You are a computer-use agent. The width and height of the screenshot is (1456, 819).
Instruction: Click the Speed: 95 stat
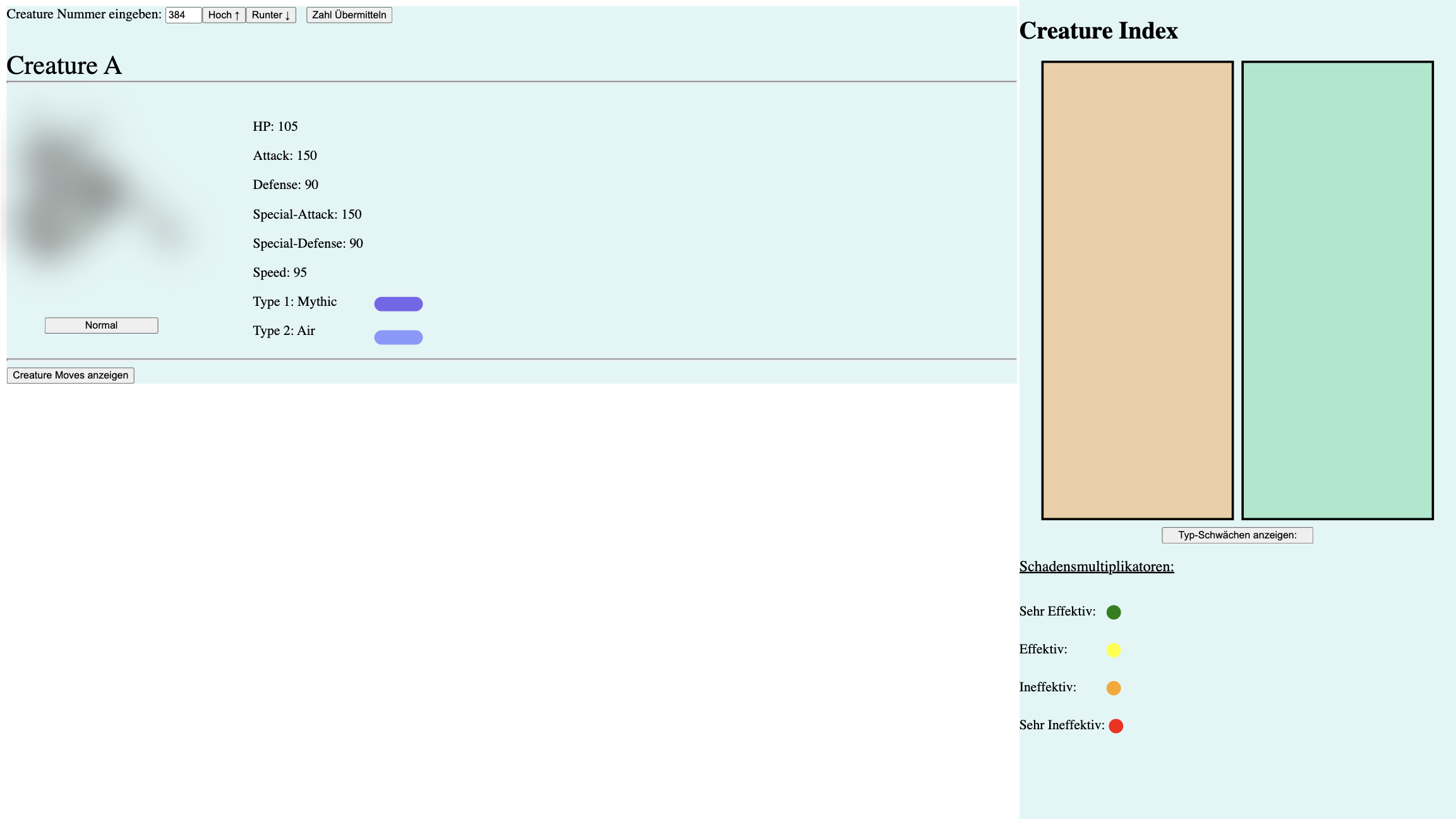pos(280,272)
